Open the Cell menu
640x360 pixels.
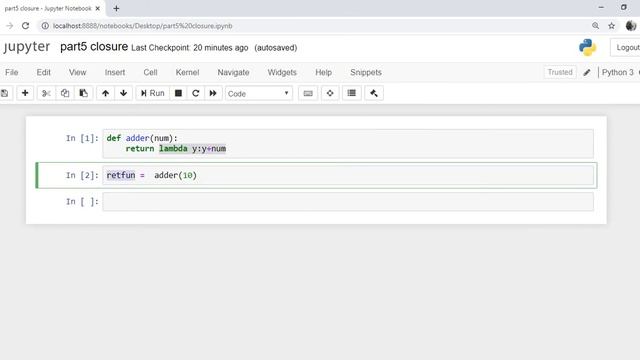[x=150, y=72]
